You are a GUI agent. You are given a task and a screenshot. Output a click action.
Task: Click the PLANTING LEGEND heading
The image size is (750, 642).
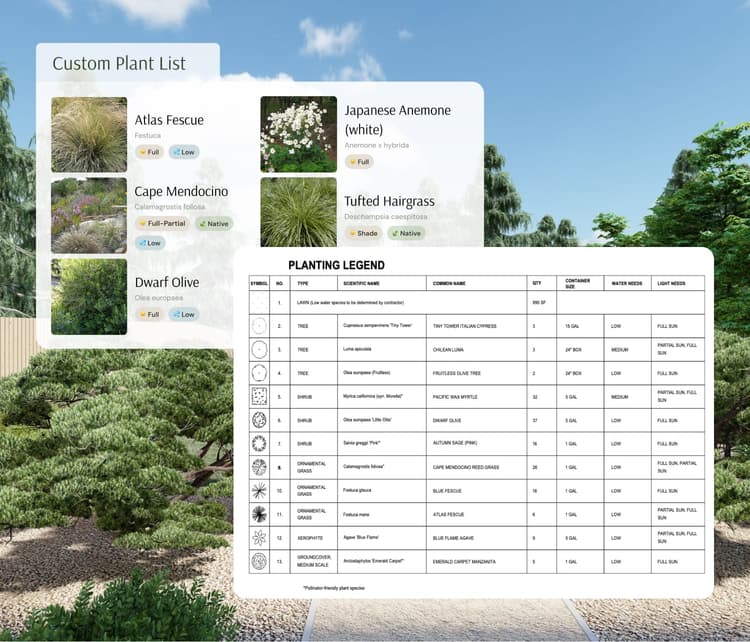[x=336, y=265]
